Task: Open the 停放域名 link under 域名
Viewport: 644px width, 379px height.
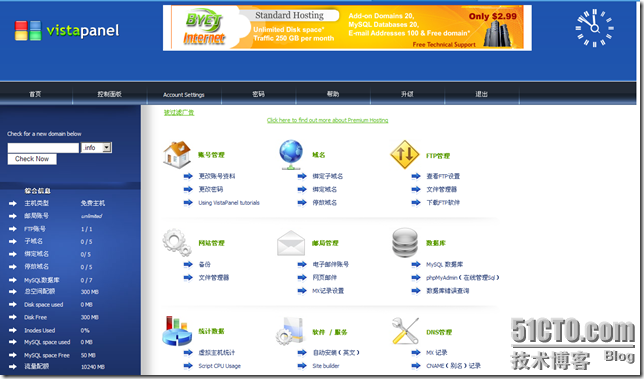Action: point(324,202)
